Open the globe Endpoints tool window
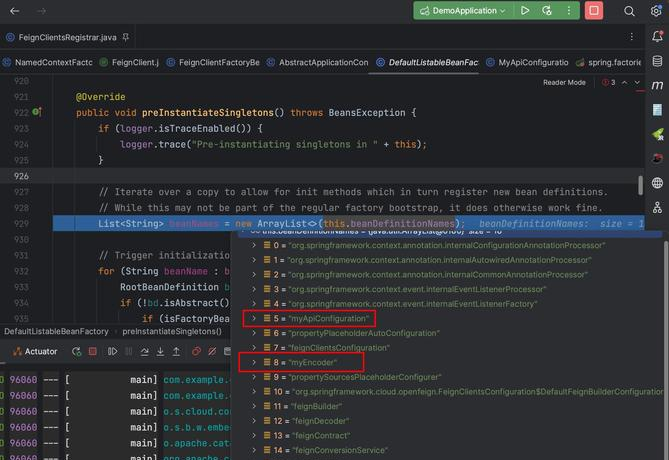The image size is (669, 460). [657, 183]
